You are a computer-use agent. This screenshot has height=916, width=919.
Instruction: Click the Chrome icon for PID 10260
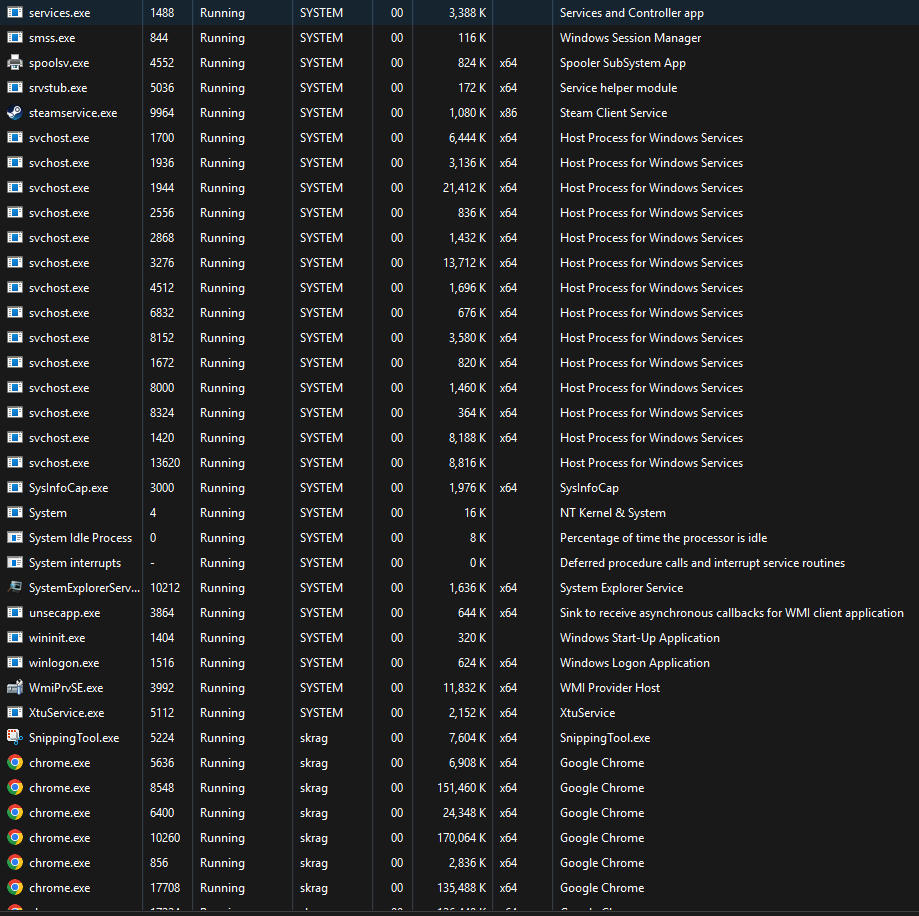point(15,837)
